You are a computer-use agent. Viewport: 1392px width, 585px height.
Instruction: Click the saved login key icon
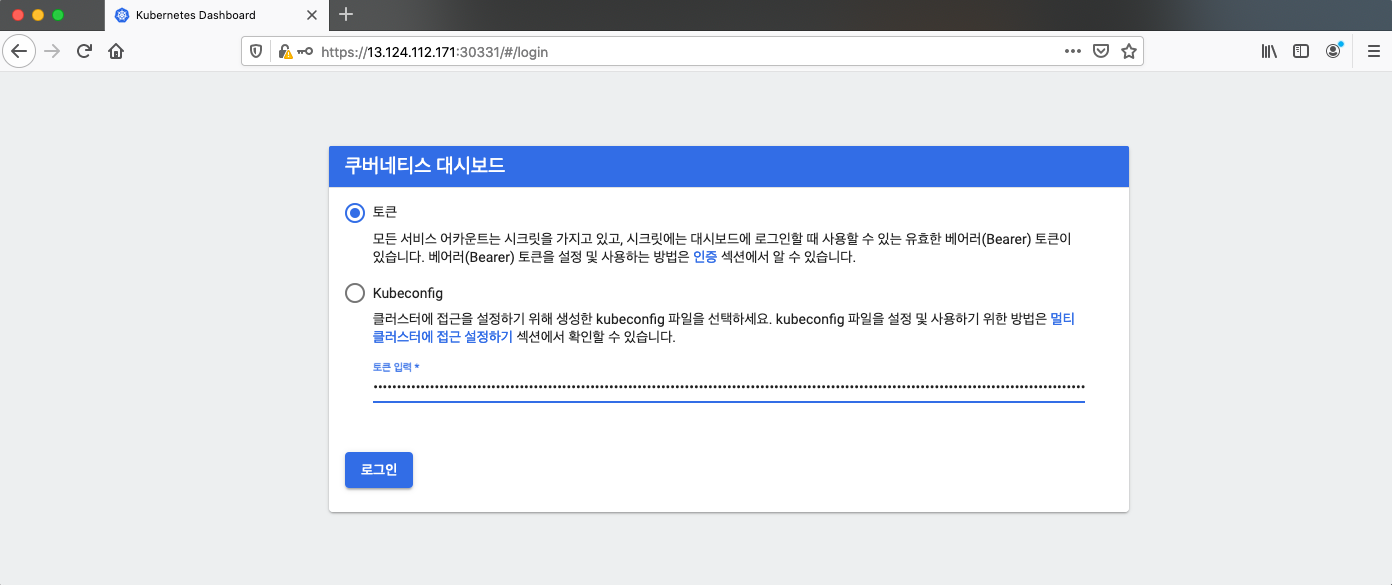(304, 51)
